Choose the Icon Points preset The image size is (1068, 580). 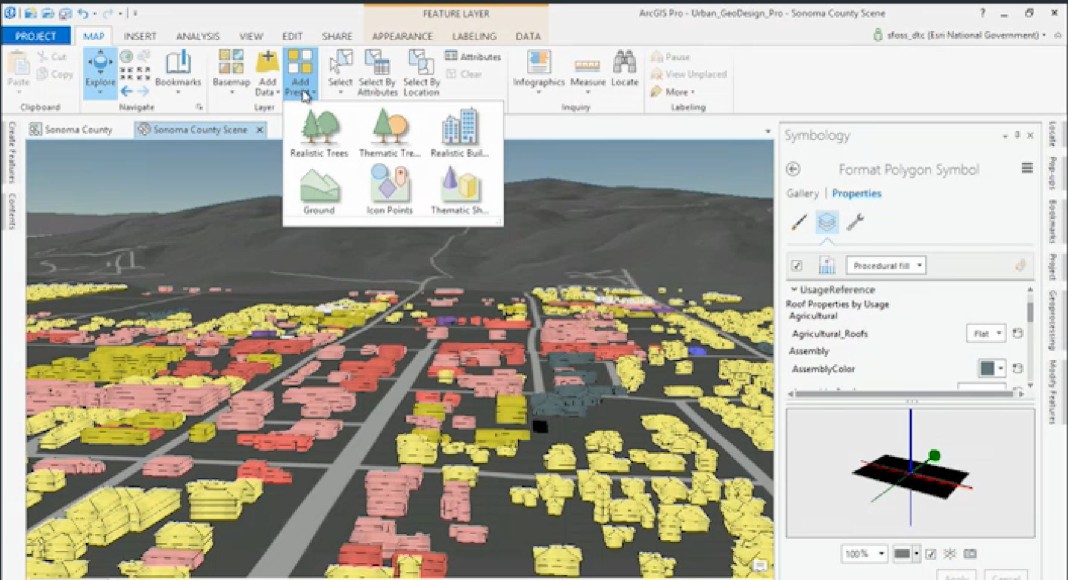[390, 191]
